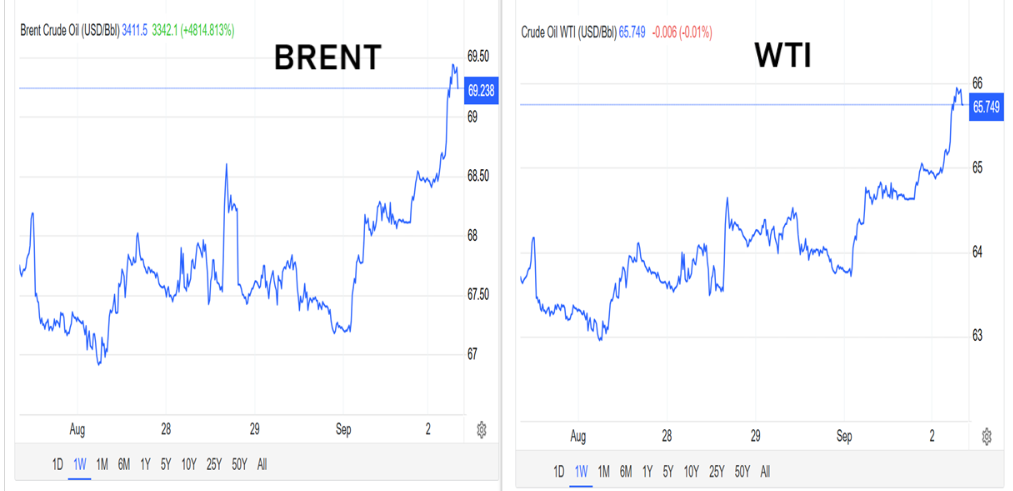Select 50Y range for Brent chart
This screenshot has width=1013, height=491.
point(240,464)
